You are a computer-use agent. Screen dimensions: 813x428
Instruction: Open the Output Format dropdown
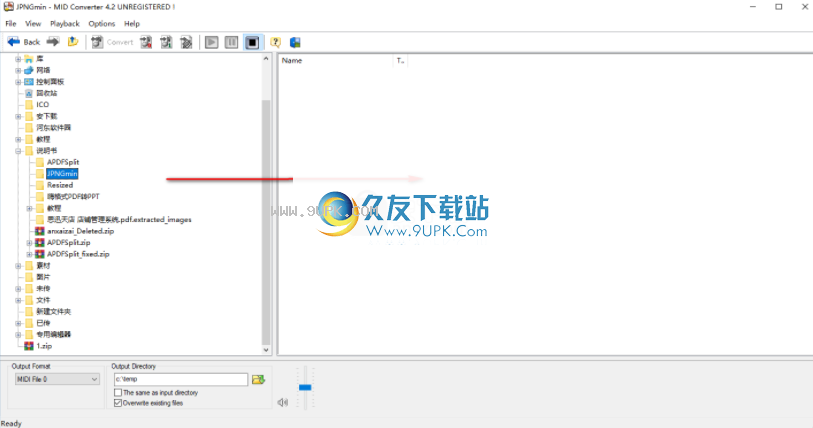[x=57, y=379]
